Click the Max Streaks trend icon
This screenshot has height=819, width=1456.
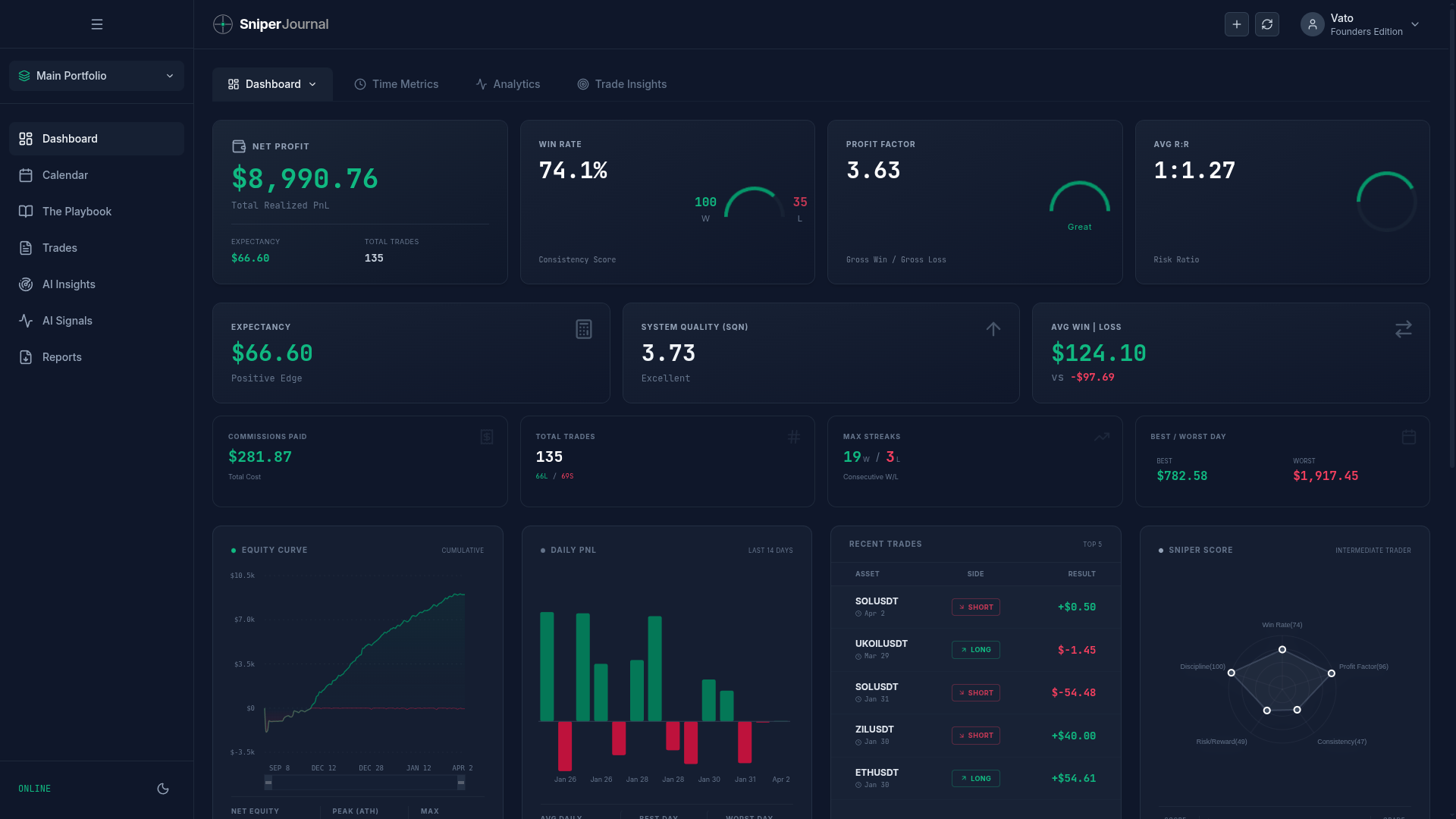pyautogui.click(x=1102, y=437)
